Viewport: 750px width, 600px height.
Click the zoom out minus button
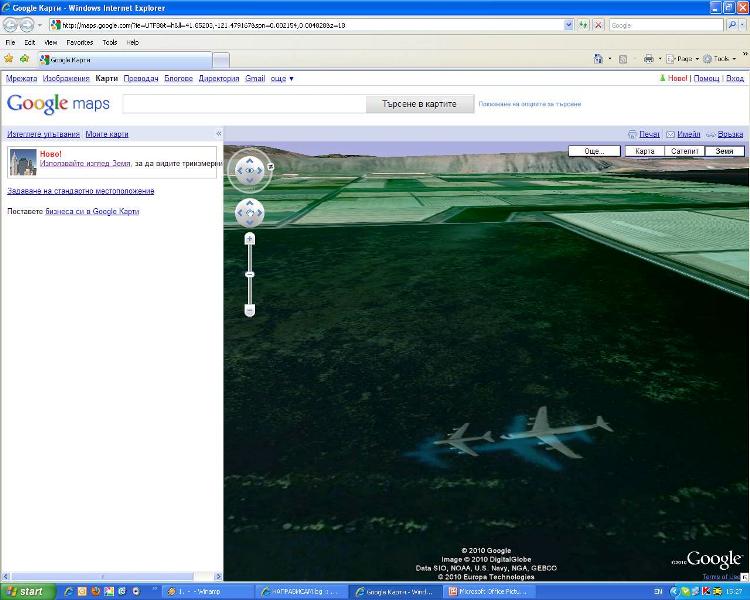pyautogui.click(x=250, y=310)
